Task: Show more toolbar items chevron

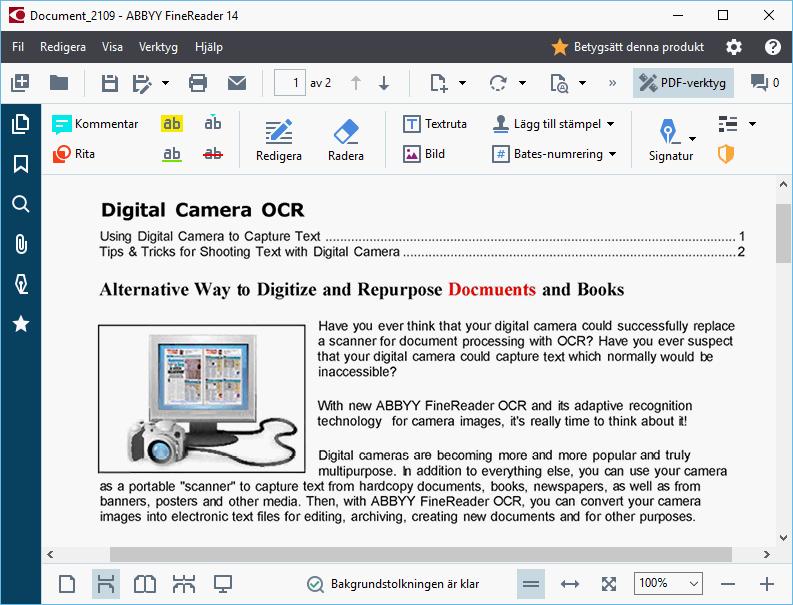Action: click(x=612, y=83)
